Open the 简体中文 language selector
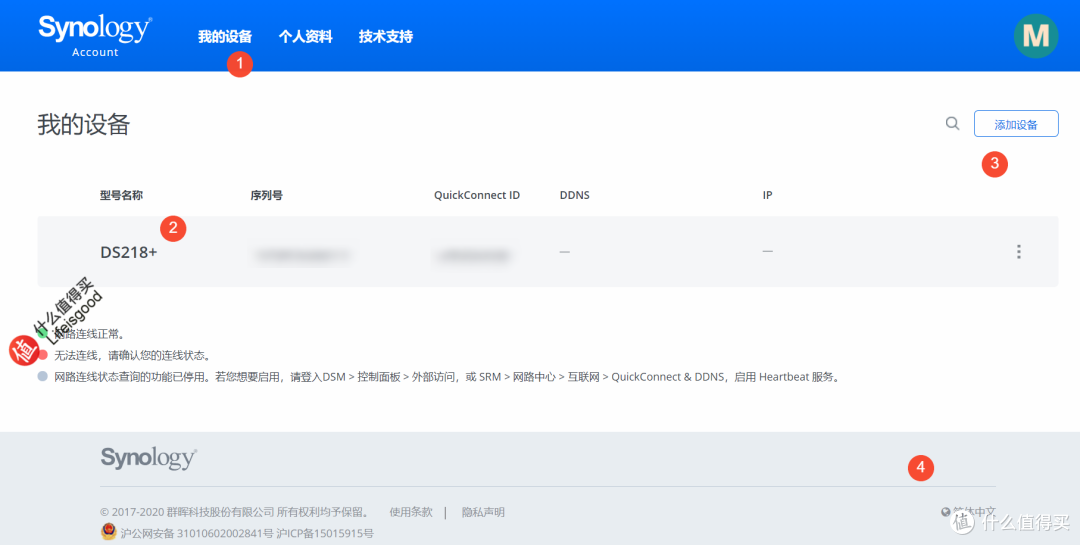Screen dimensions: 1080x545 (x=968, y=512)
